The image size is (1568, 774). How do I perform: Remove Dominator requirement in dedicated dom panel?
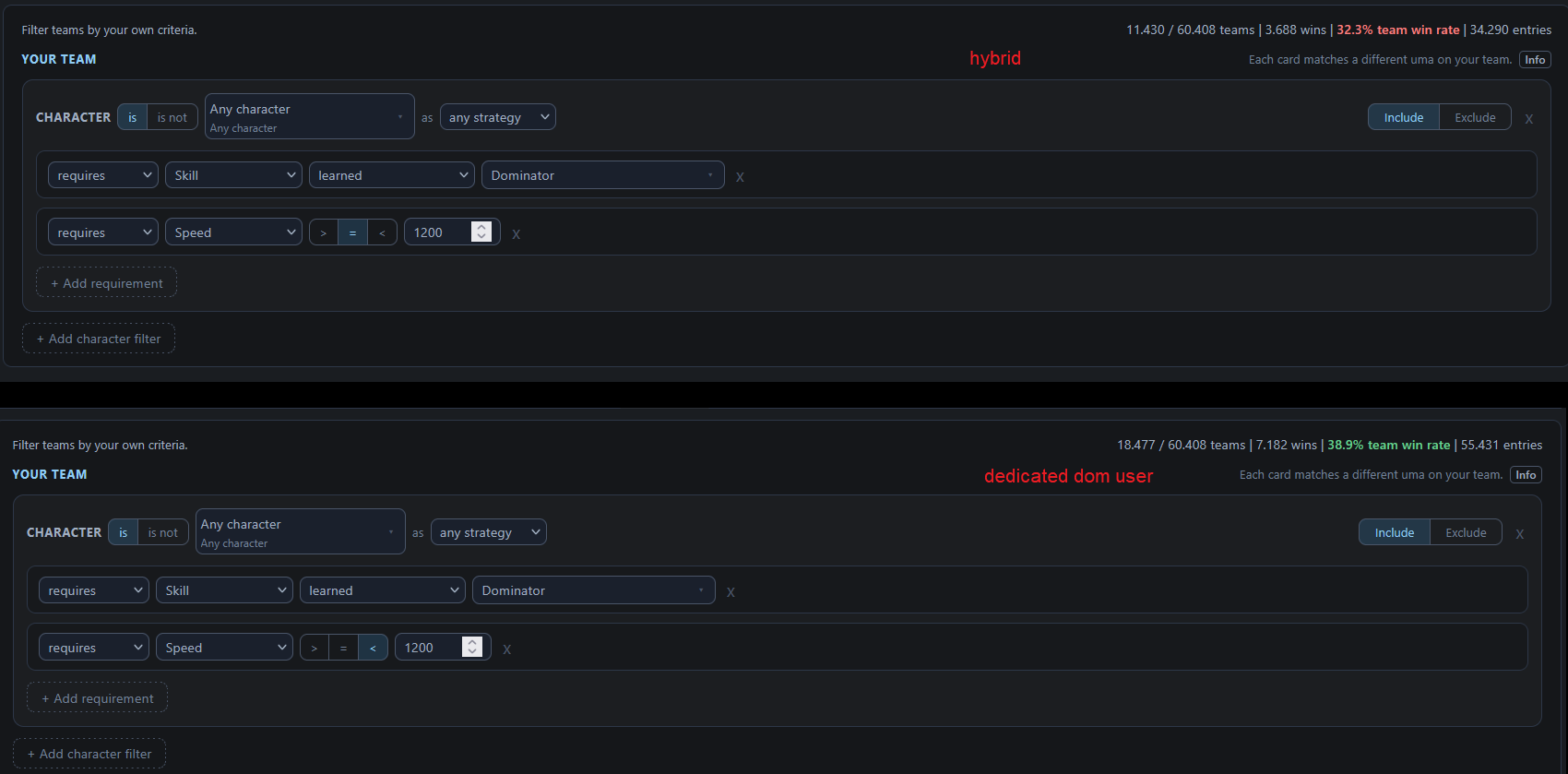(731, 591)
